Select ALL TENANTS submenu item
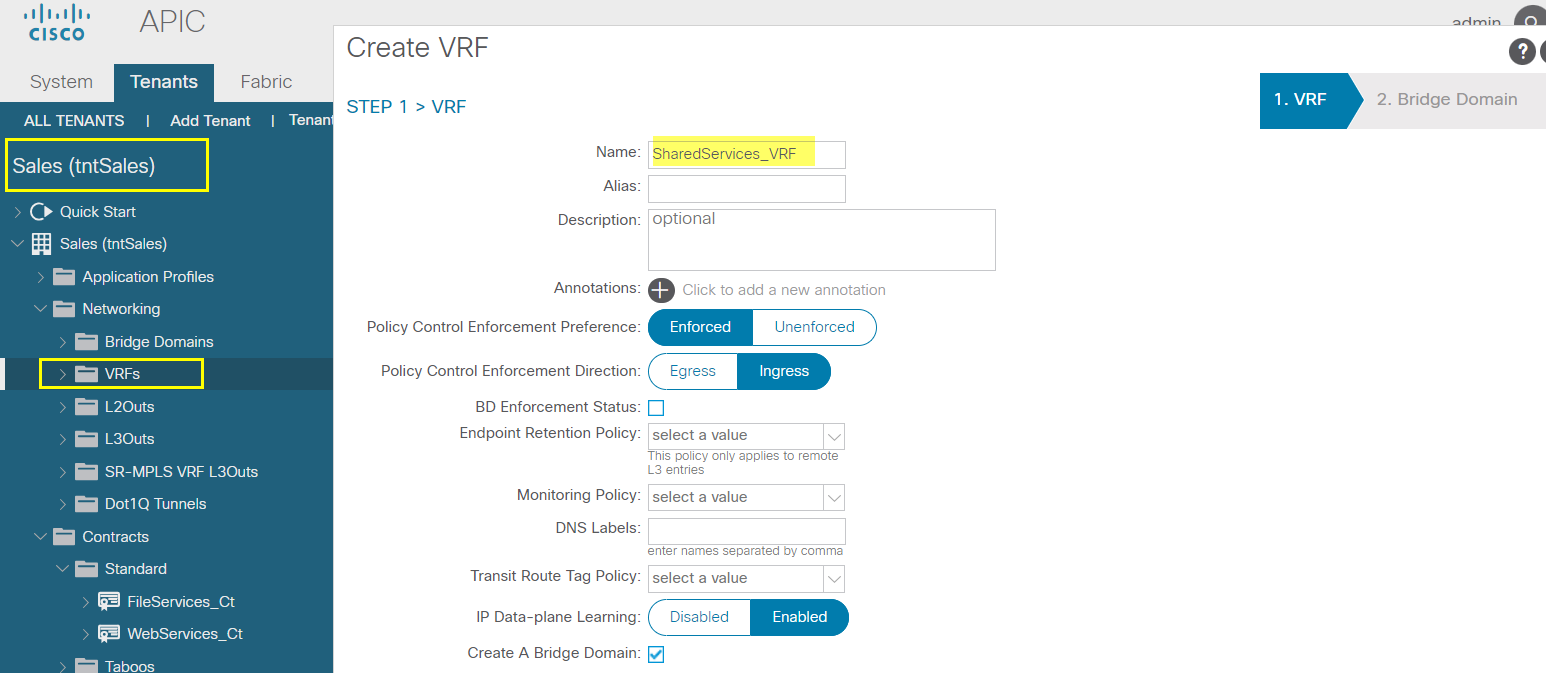Screen dimensions: 1546x673 click(x=74, y=120)
